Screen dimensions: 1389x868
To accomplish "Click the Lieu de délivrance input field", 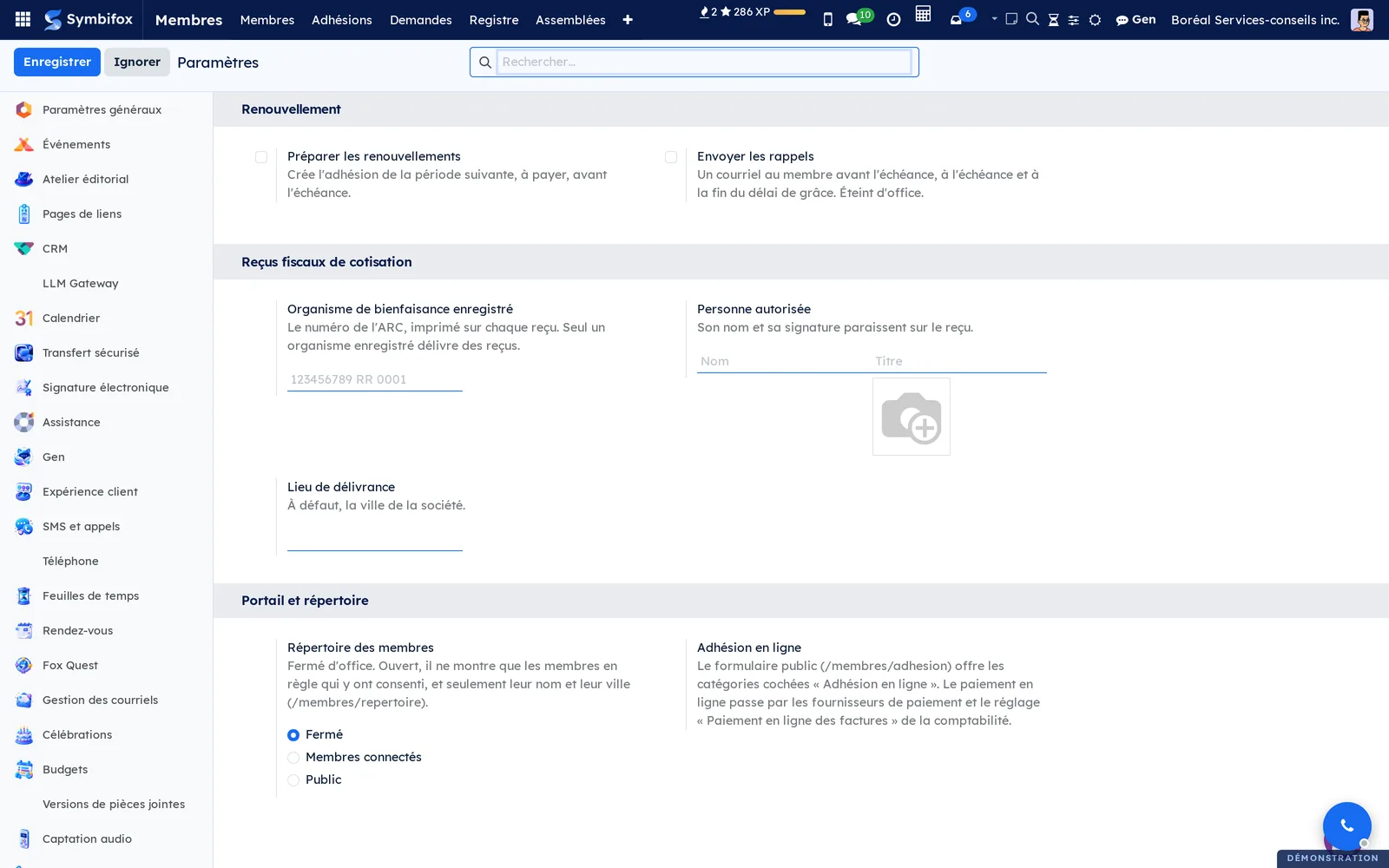I will pyautogui.click(x=375, y=539).
